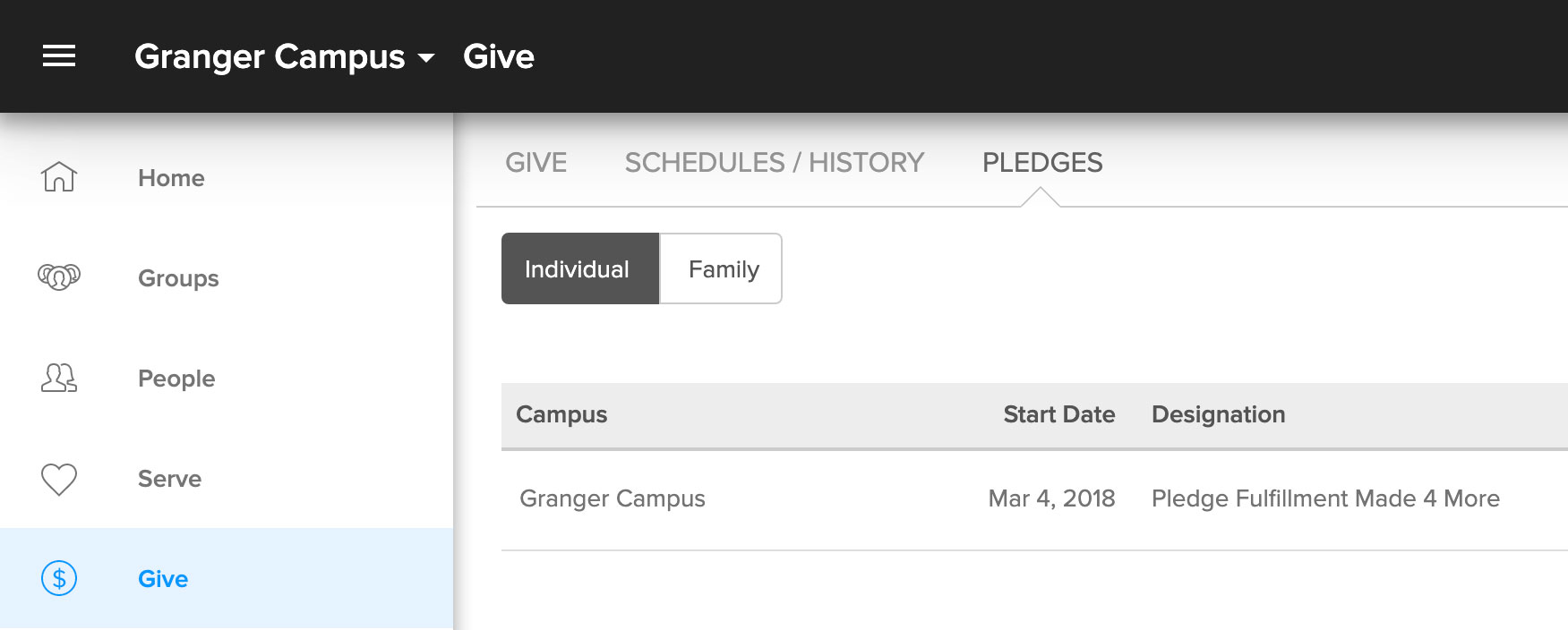Click the Serve heart icon

59,479
